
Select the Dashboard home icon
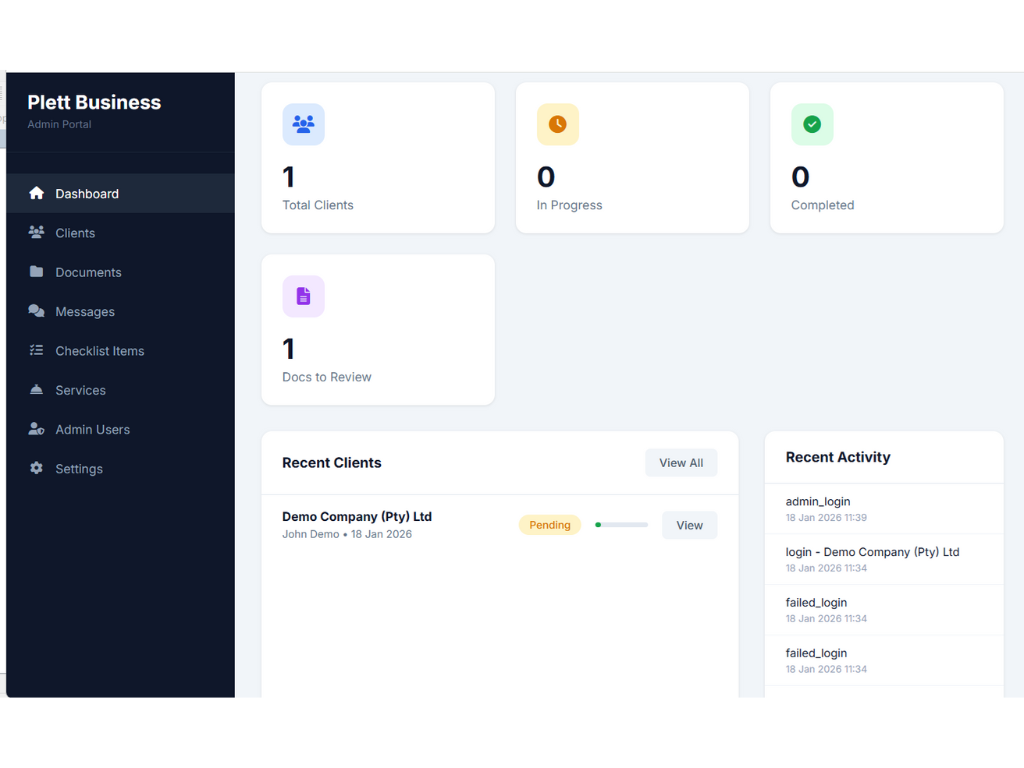click(x=38, y=193)
